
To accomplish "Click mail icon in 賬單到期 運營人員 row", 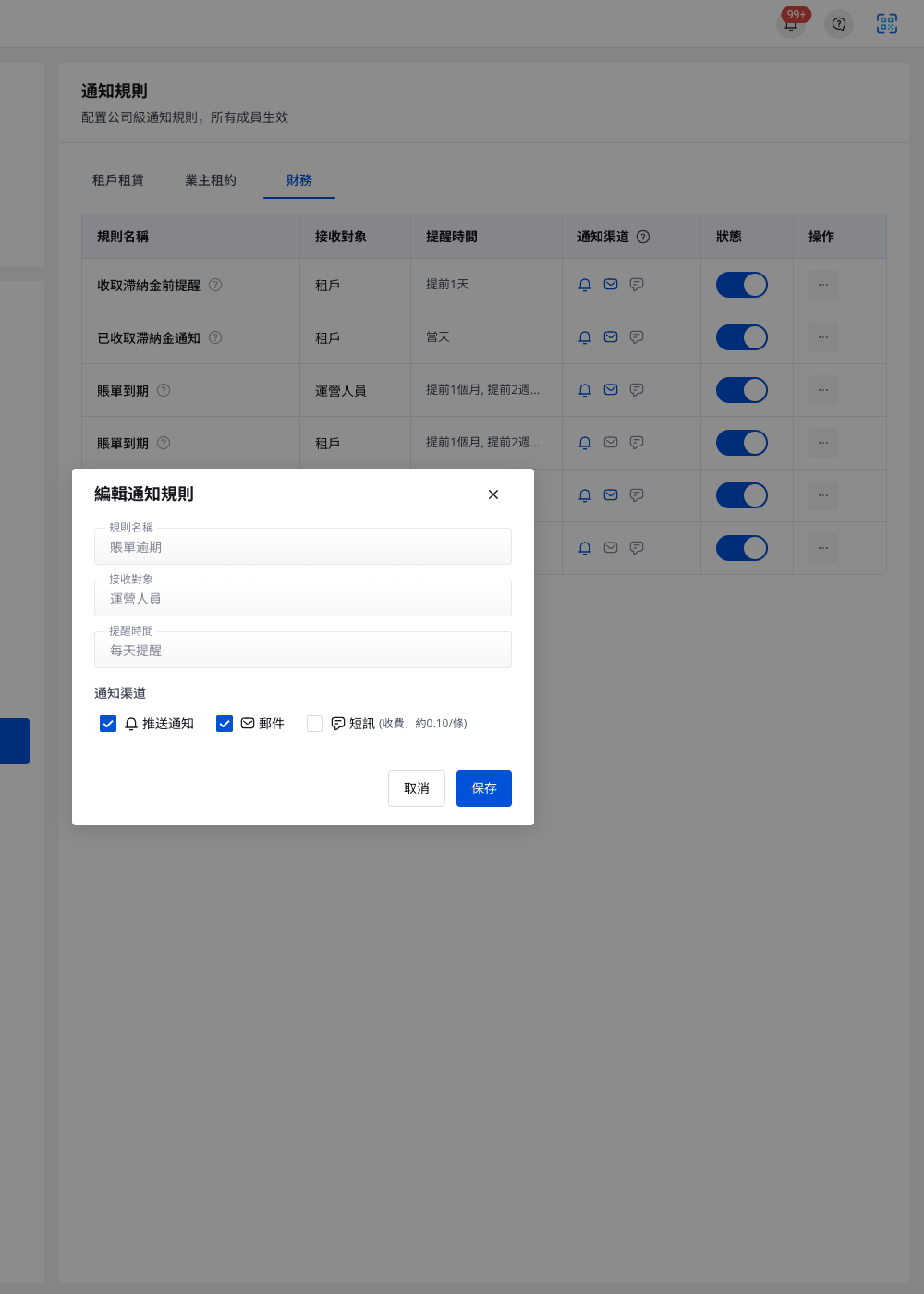I will click(x=611, y=390).
